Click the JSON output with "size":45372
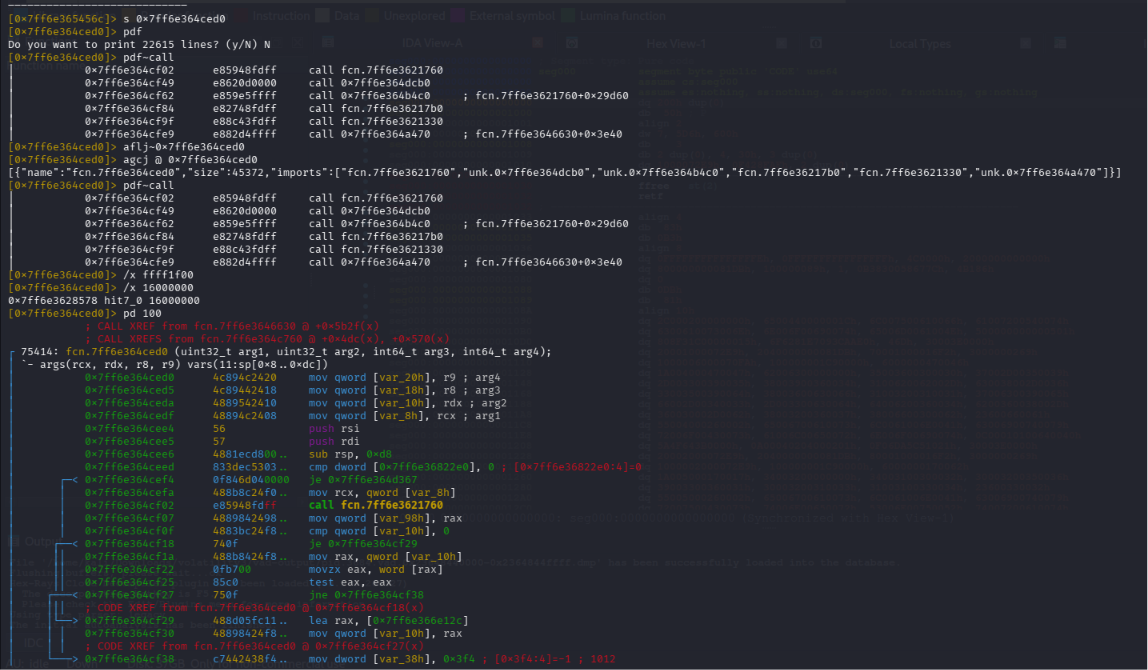 pos(564,173)
